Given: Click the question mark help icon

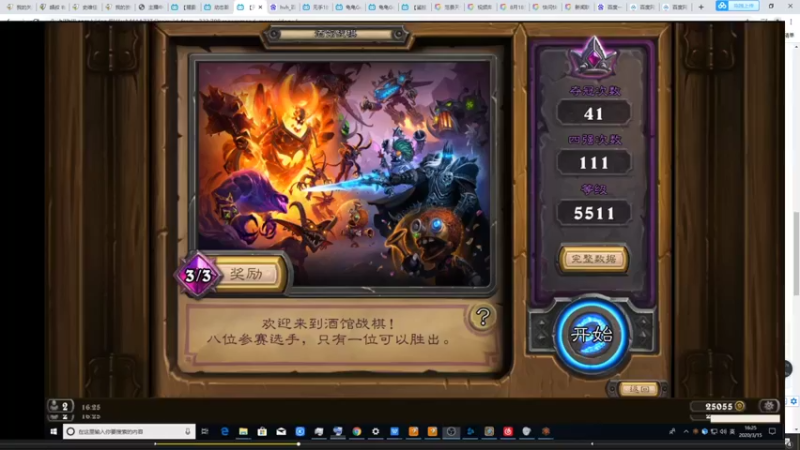Looking at the screenshot, I should pos(482,317).
